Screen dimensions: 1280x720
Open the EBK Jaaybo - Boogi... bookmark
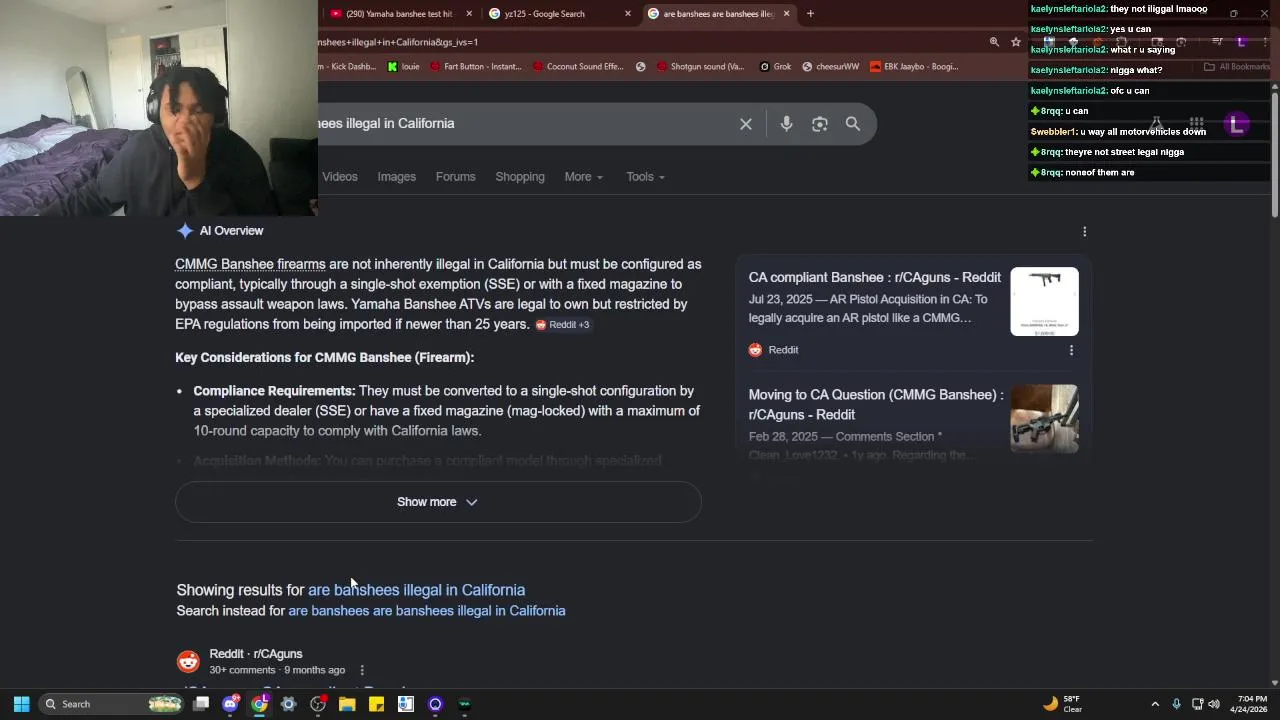pyautogui.click(x=914, y=67)
